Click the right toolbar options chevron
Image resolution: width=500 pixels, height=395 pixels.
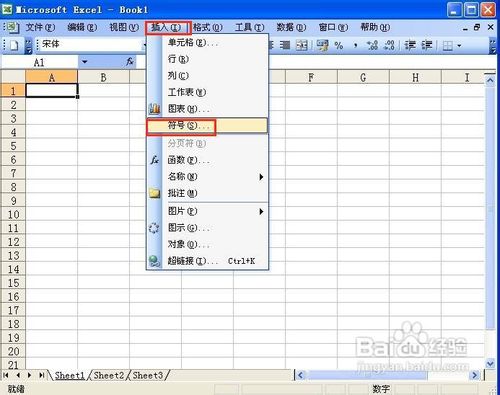pyautogui.click(x=493, y=45)
